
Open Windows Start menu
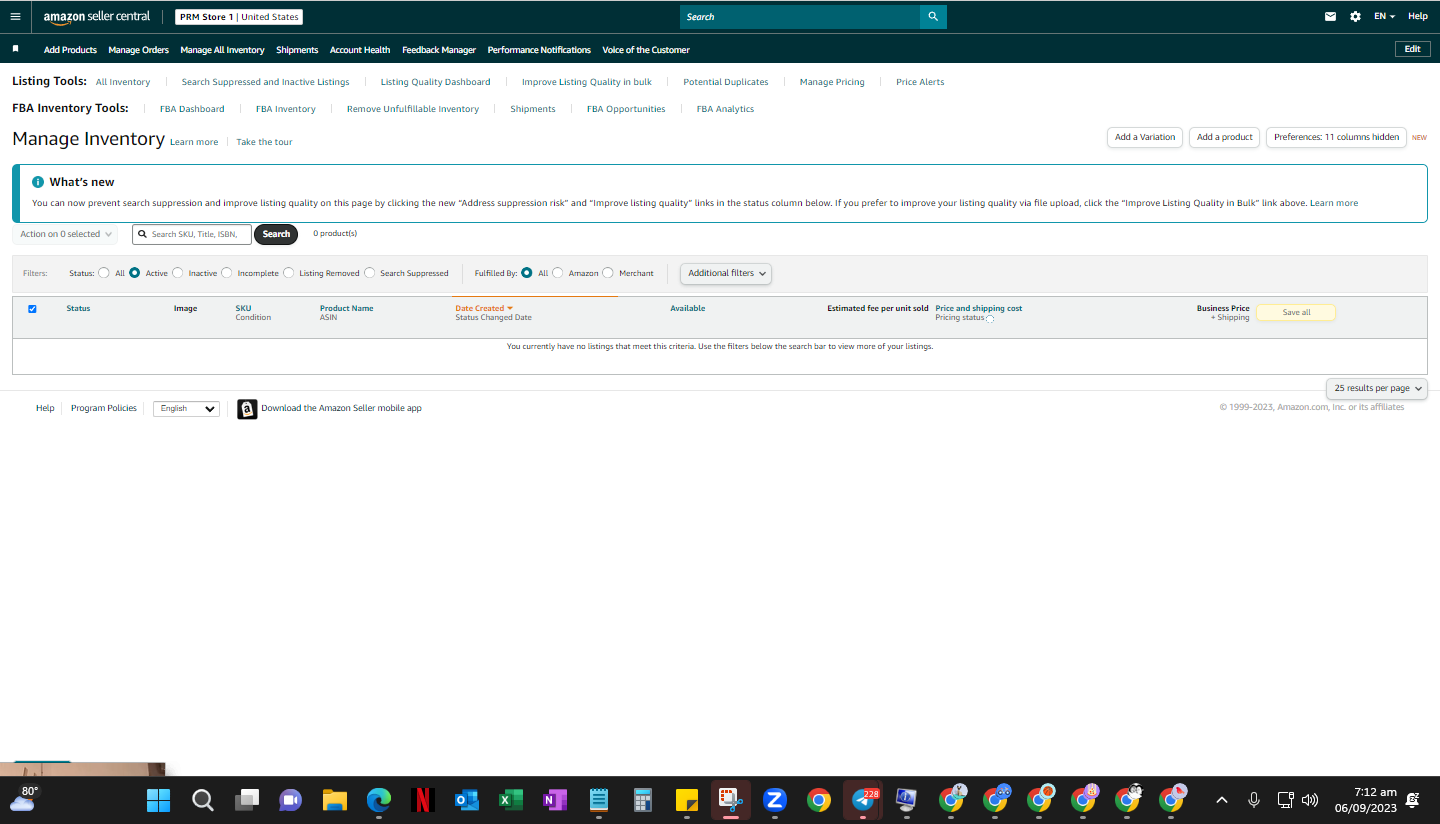(159, 800)
